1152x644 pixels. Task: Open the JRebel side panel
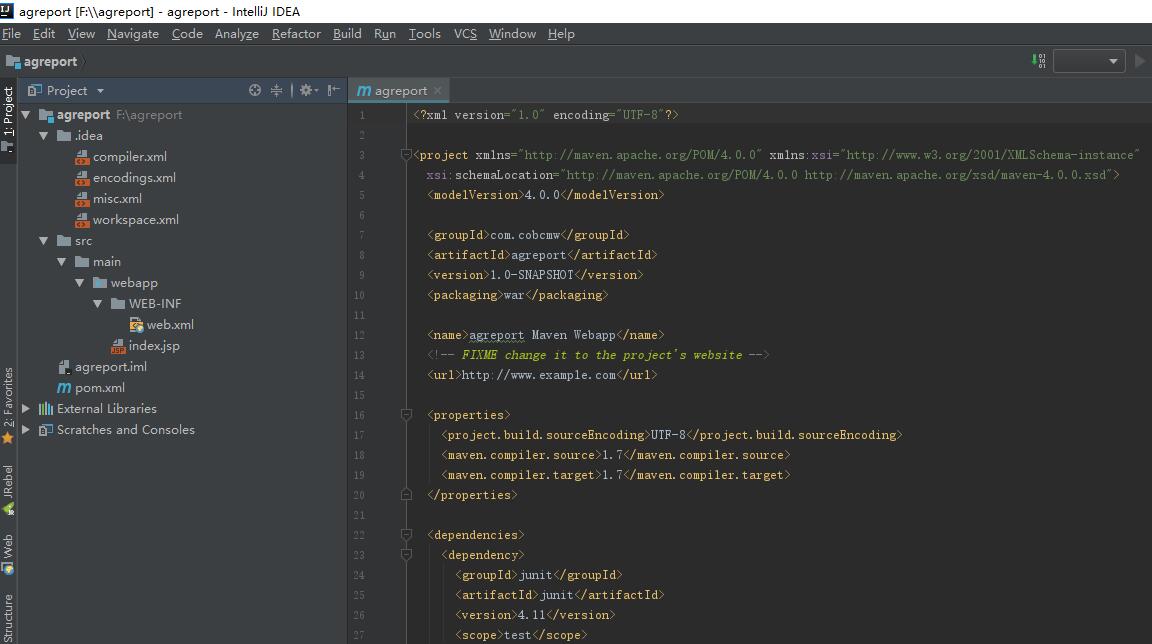click(8, 488)
